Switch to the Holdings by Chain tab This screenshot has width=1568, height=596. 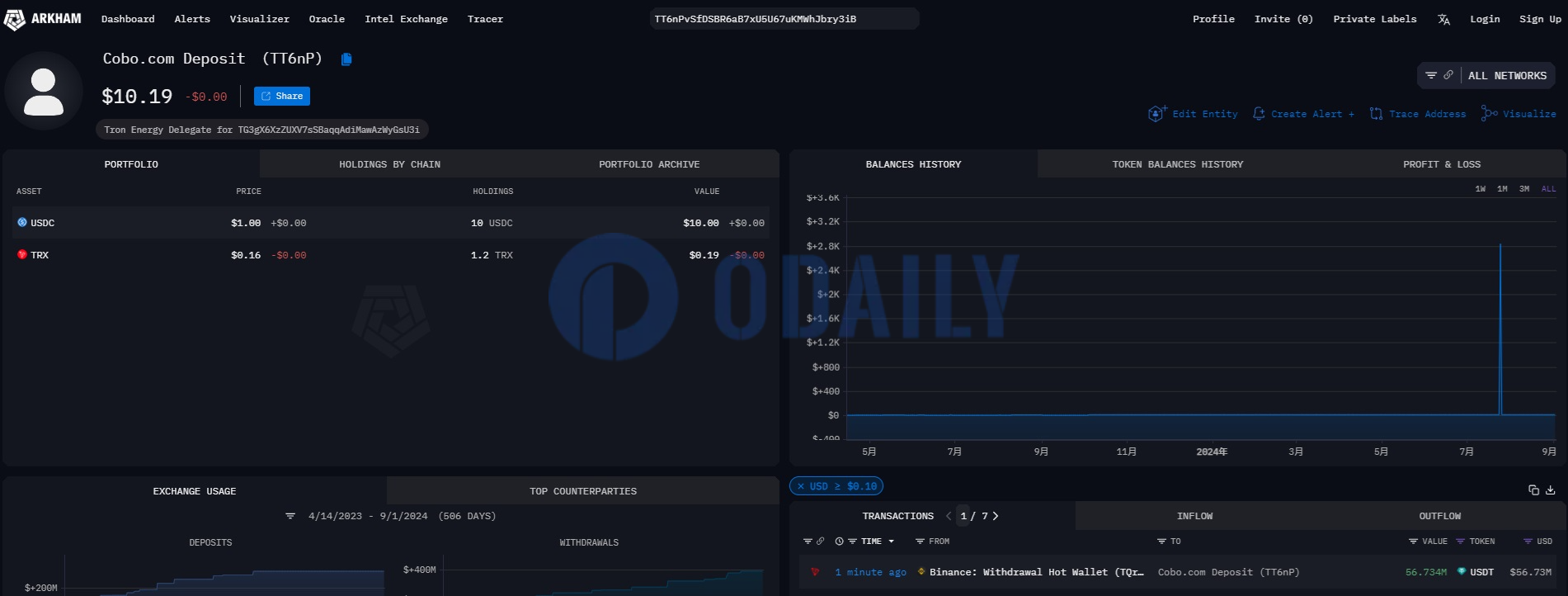coord(389,164)
